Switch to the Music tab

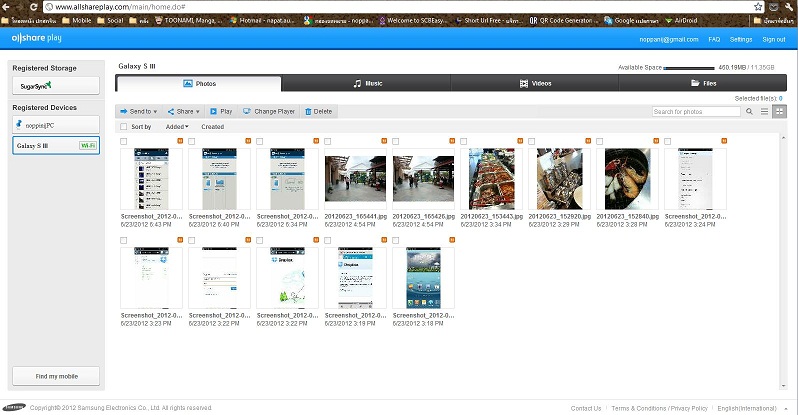pyautogui.click(x=366, y=83)
